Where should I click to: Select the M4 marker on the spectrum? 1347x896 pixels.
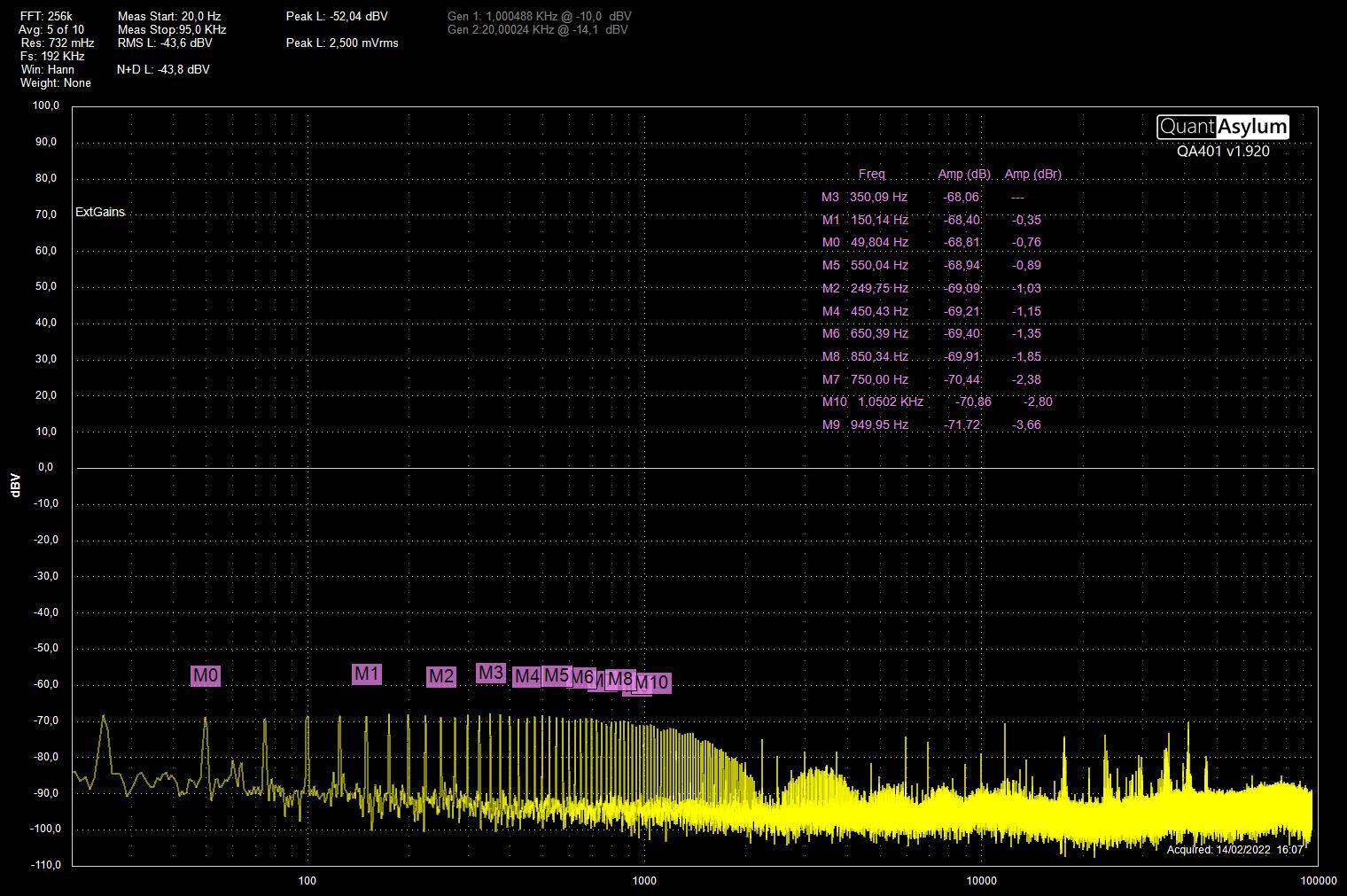coord(526,676)
